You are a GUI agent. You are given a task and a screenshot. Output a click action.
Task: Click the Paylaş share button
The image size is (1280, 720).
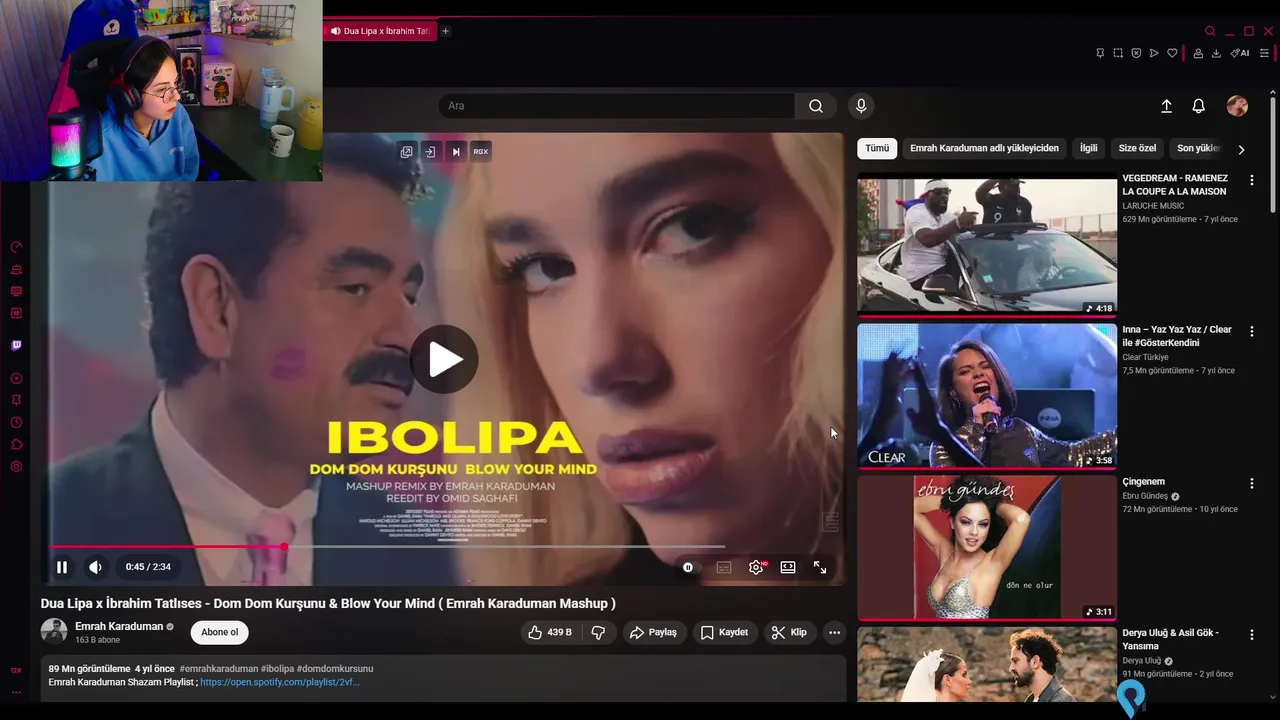click(x=653, y=632)
